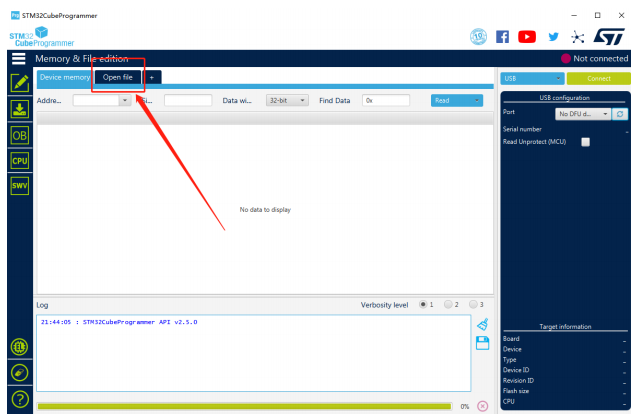Switch to the Open file tab
The height and width of the screenshot is (414, 634).
coord(117,77)
